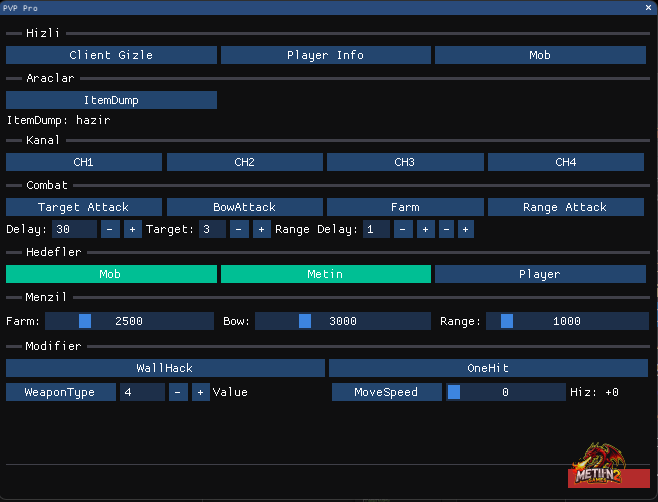Click the 'Hiz: +0' speed readout
Screen dimensions: 658x502
click(594, 392)
